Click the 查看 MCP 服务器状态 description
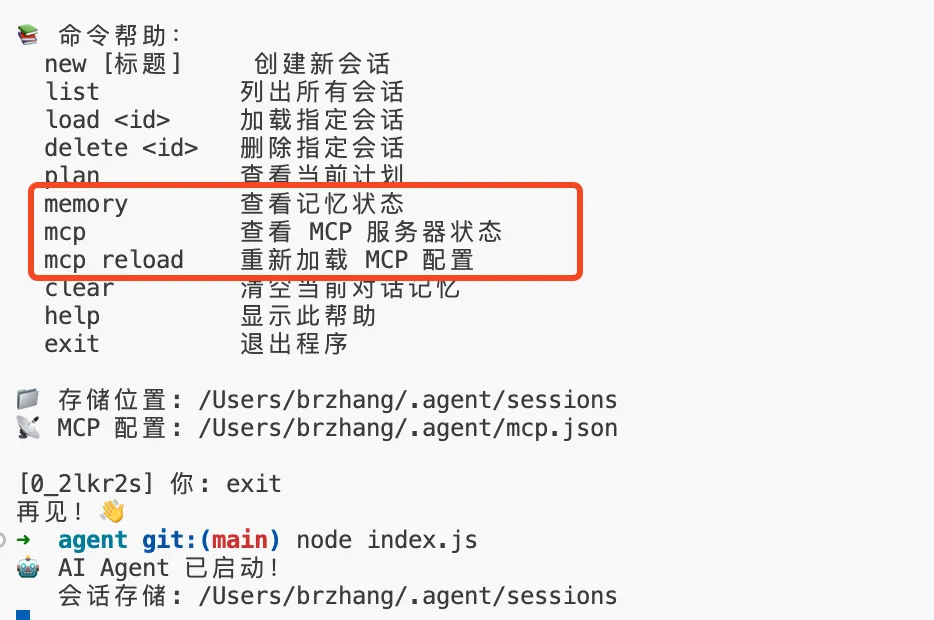The image size is (934, 620). 371,232
